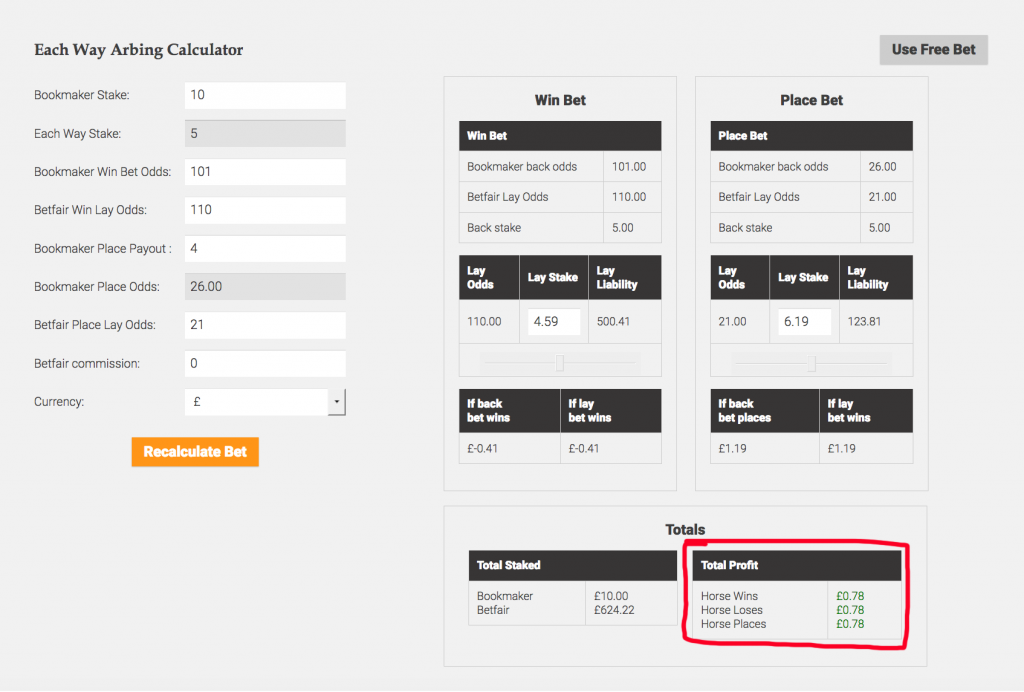The image size is (1024, 692).
Task: Click the 'Bookmaker Stake:' label
Action: point(82,95)
